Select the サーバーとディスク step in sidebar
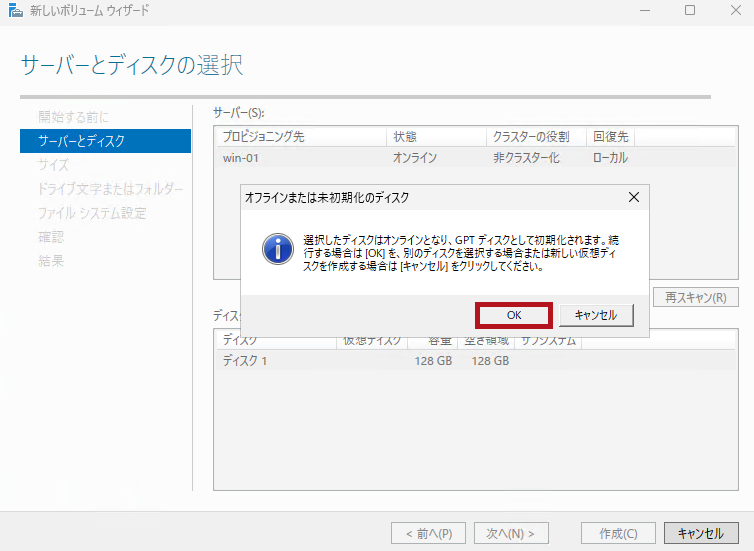 (x=104, y=141)
